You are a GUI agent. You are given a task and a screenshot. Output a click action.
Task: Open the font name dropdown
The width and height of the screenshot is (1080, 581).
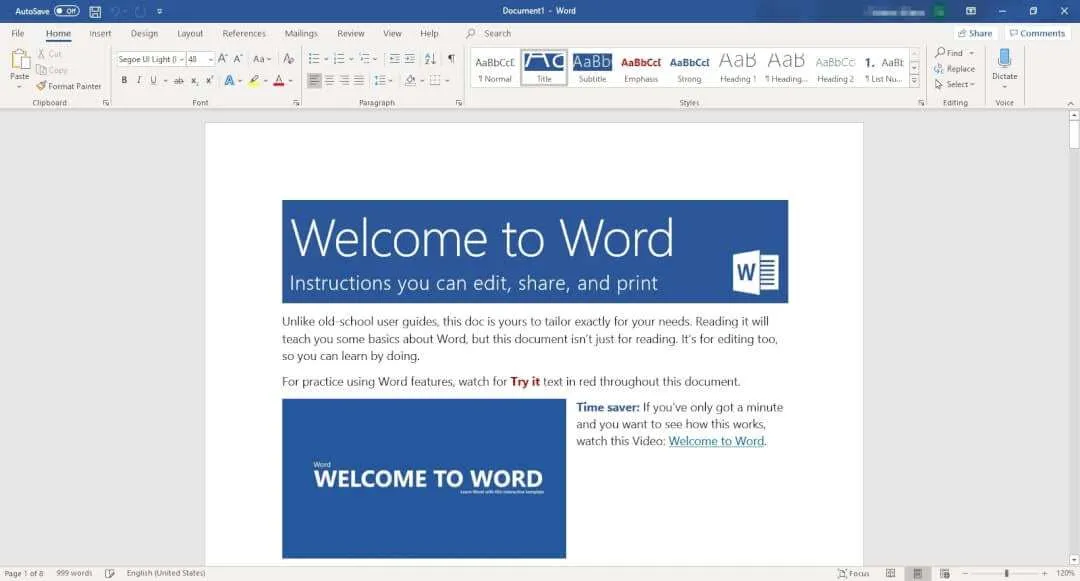pos(182,60)
